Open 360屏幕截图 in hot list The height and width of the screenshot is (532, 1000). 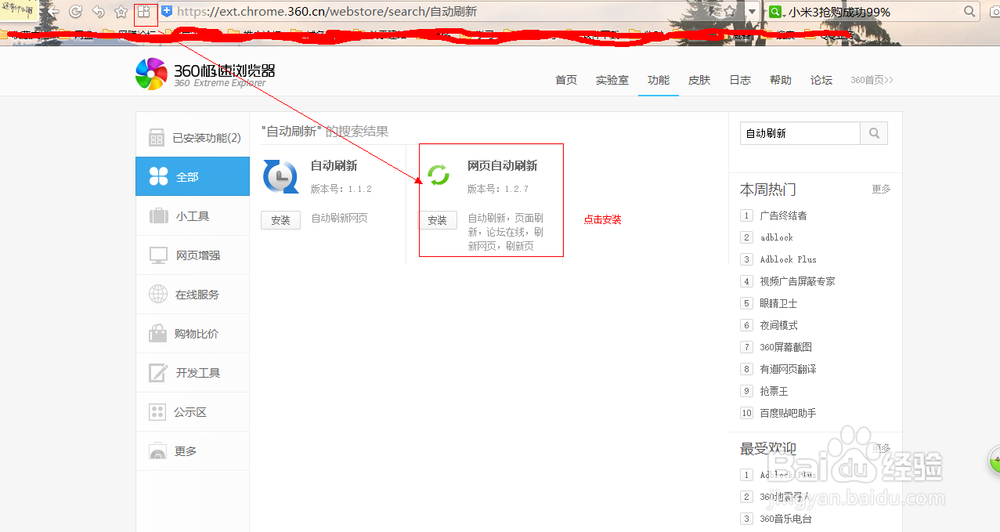(x=785, y=347)
